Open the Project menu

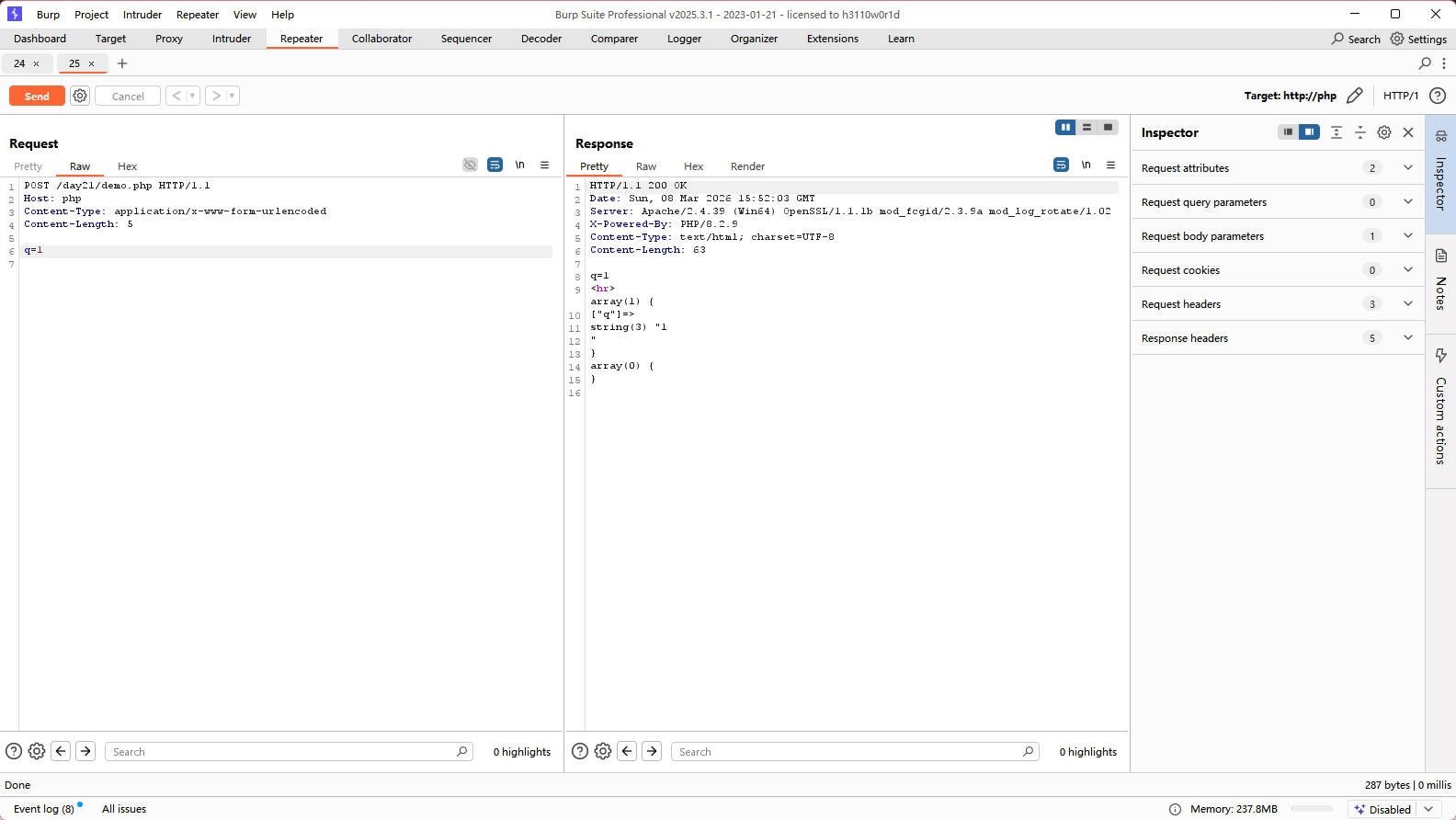[91, 14]
